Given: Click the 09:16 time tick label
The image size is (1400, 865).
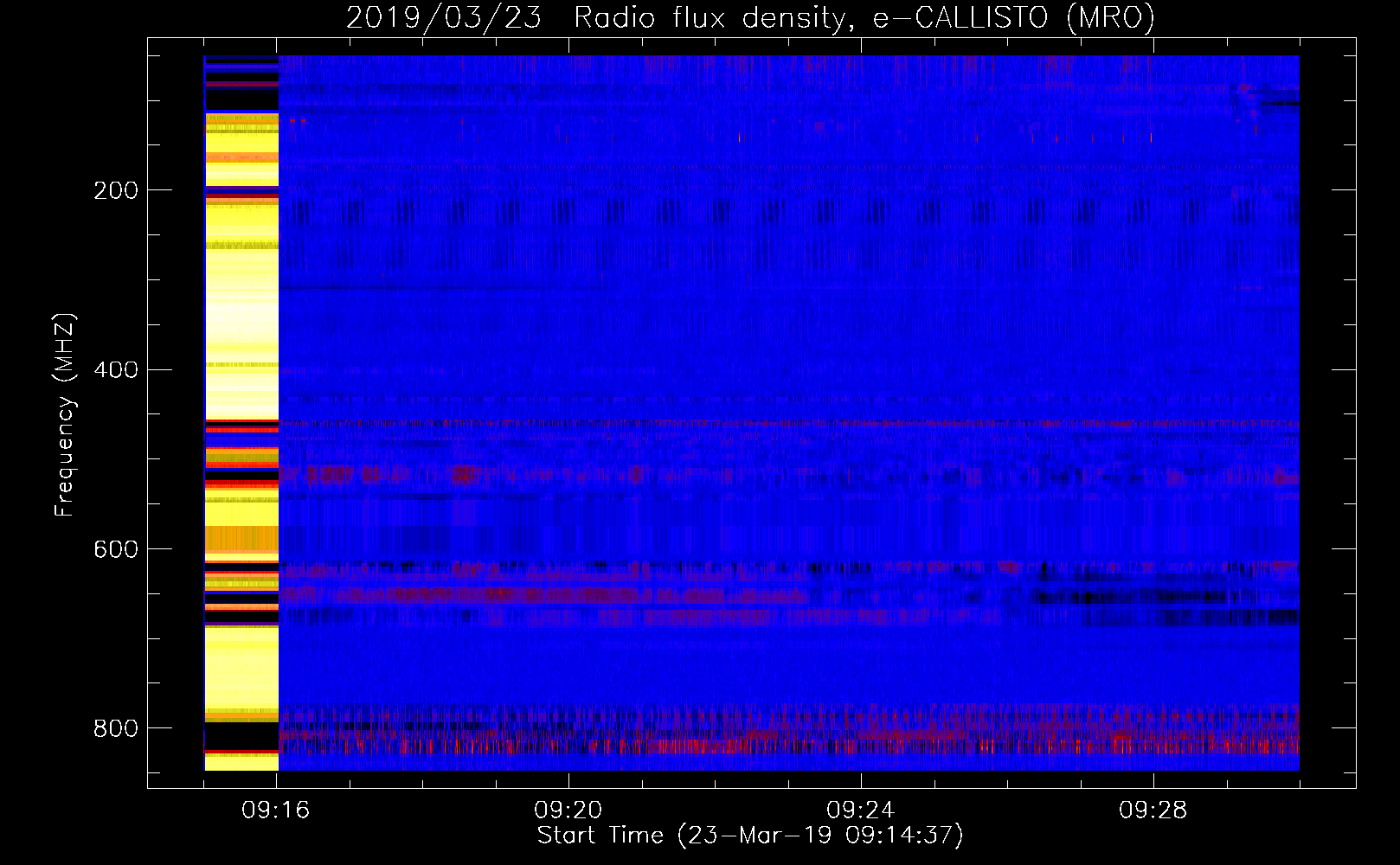Looking at the screenshot, I should (x=276, y=811).
